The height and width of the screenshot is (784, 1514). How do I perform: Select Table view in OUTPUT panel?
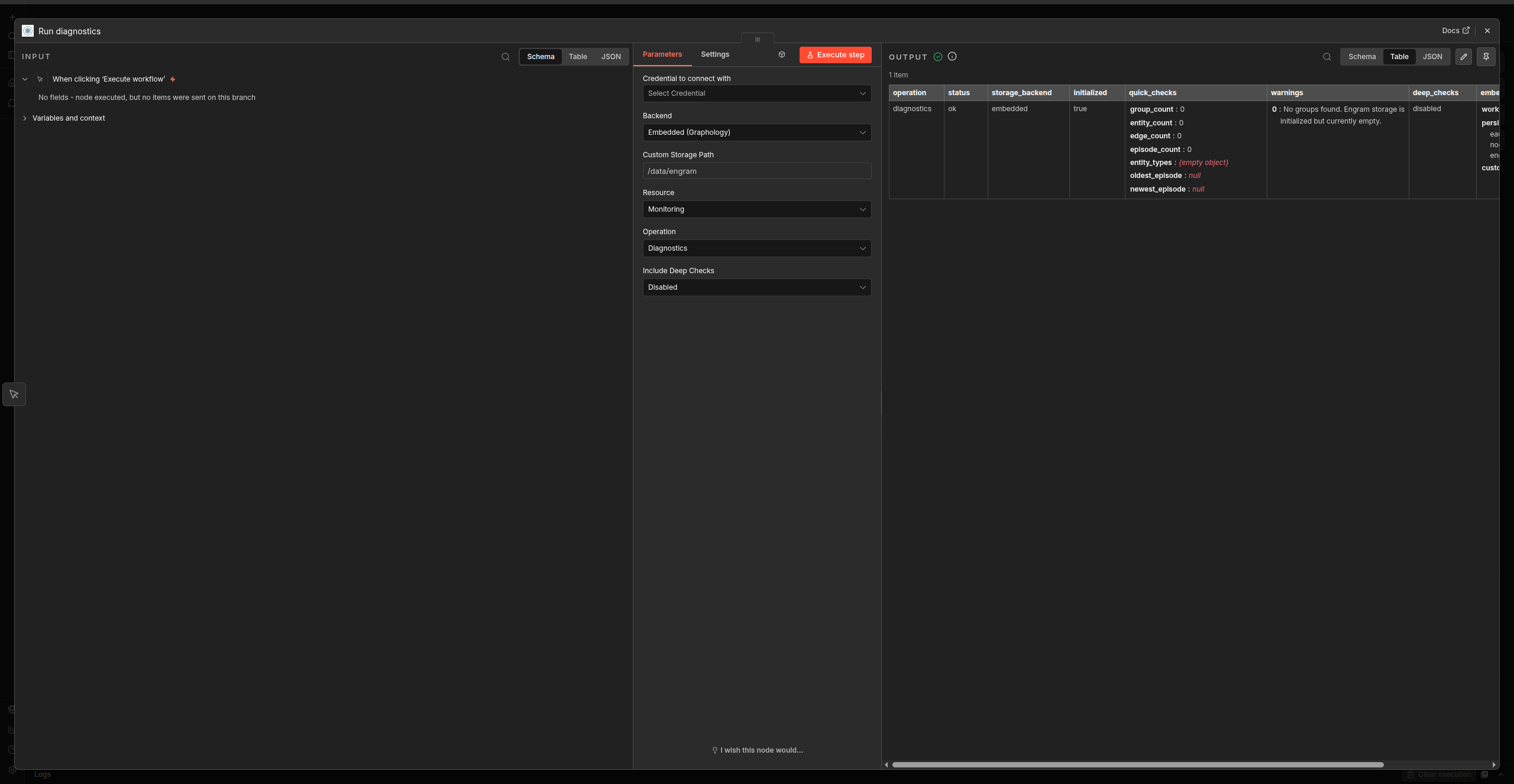pyautogui.click(x=1399, y=57)
